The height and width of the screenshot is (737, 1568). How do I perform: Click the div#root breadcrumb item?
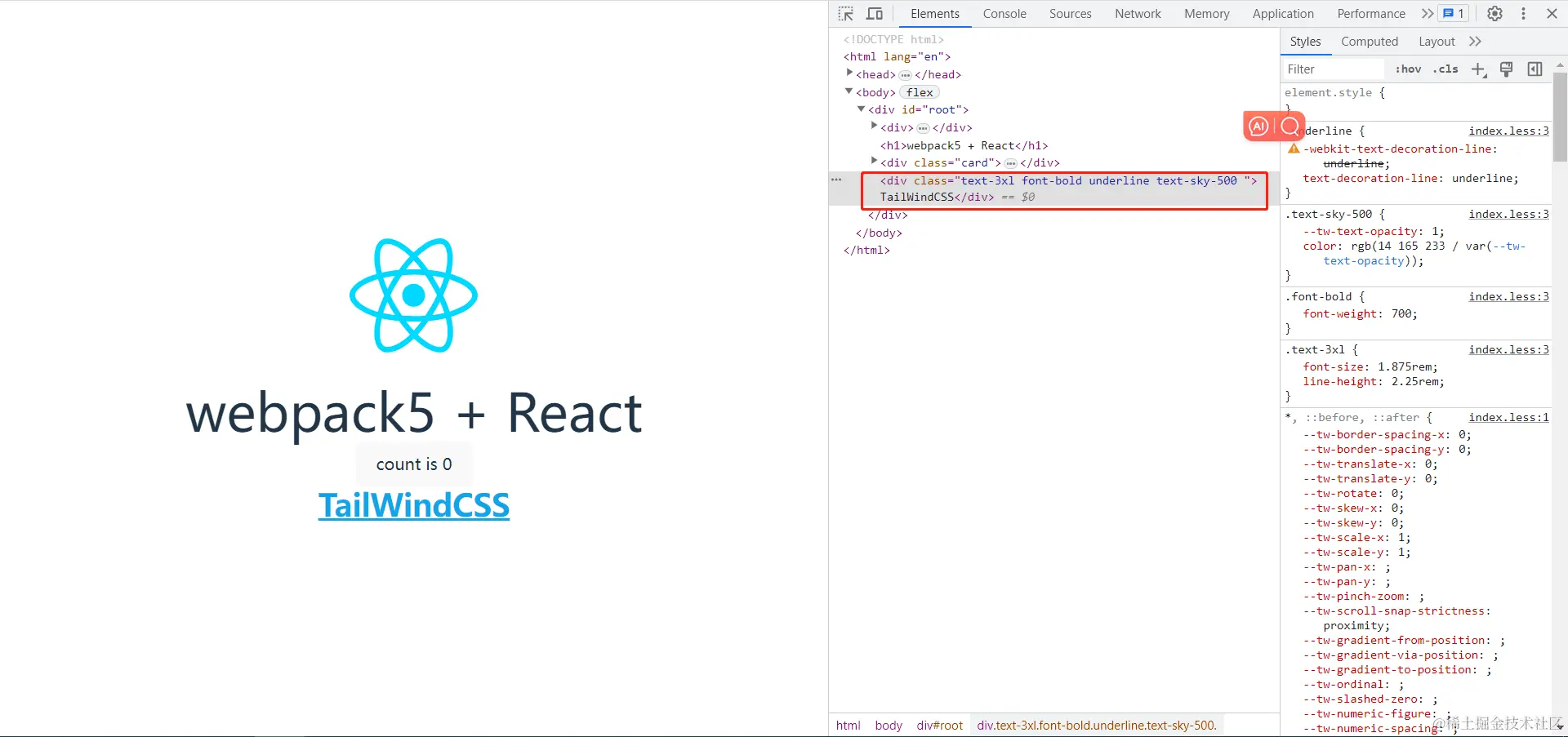coord(939,725)
